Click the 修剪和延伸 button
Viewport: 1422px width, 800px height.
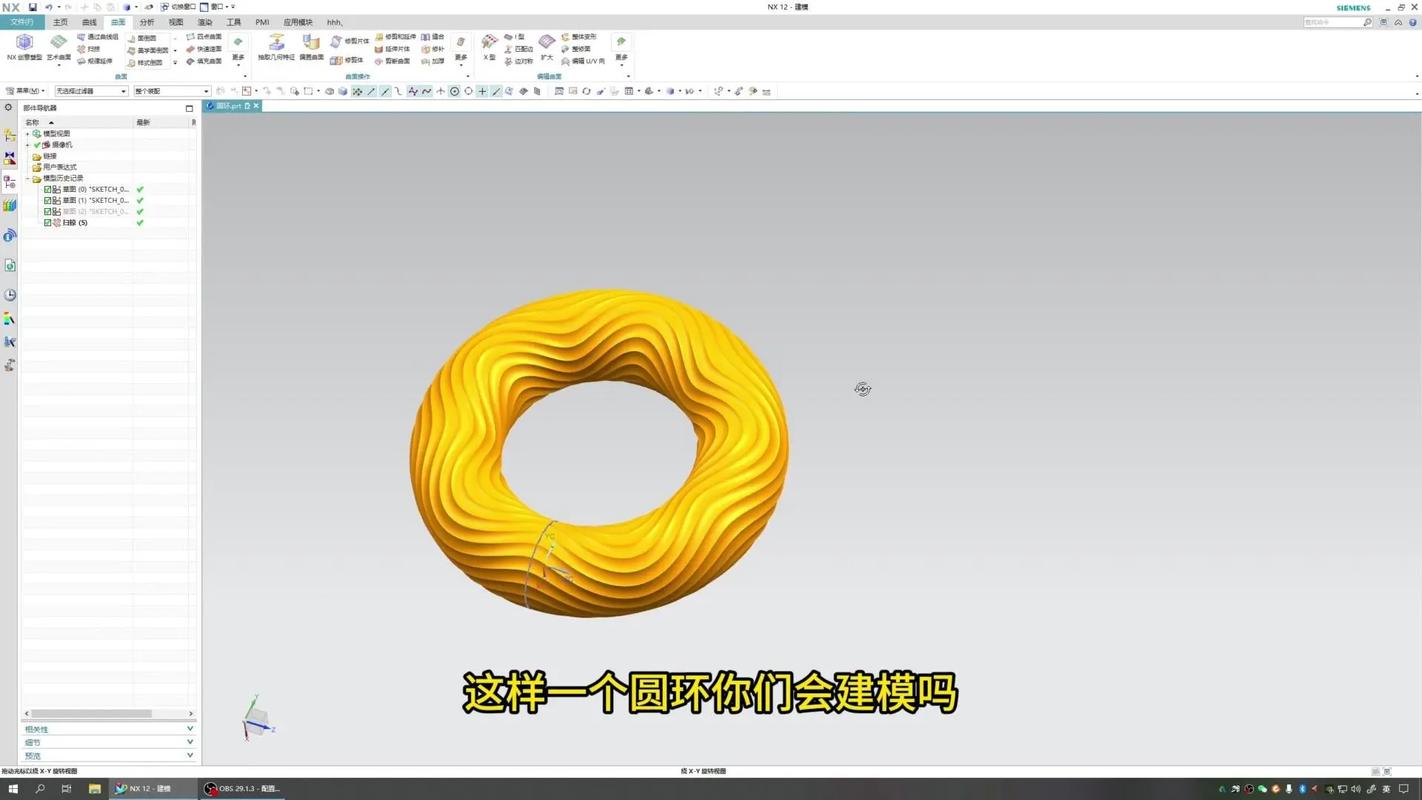click(396, 37)
